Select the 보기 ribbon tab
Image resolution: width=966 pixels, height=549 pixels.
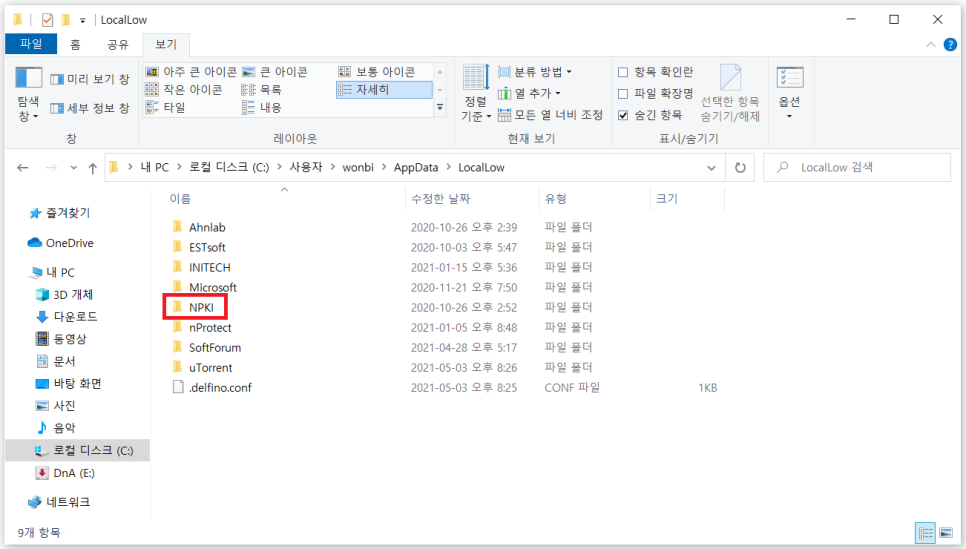[x=166, y=44]
